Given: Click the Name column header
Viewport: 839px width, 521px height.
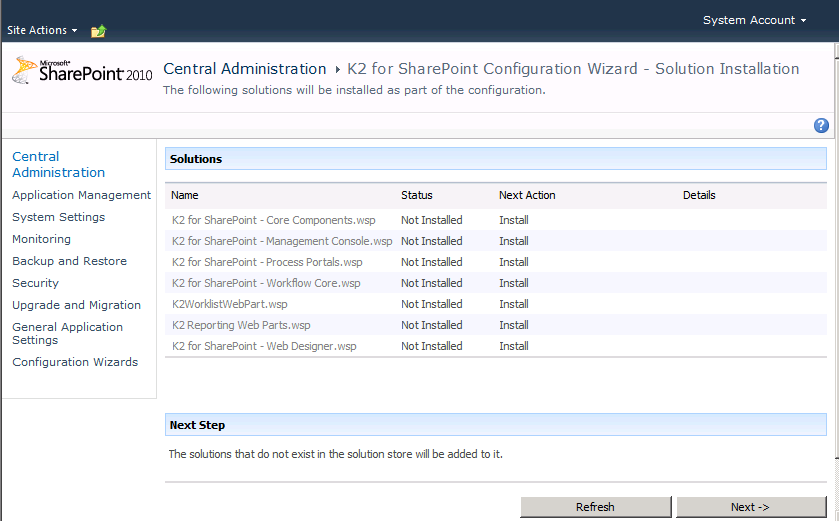Looking at the screenshot, I should pyautogui.click(x=185, y=195).
